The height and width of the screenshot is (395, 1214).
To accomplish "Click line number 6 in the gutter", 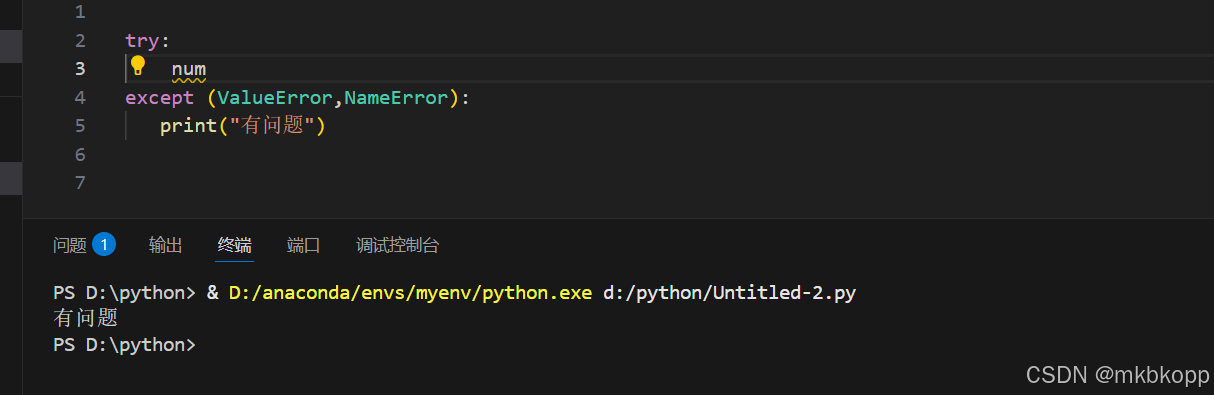I will click(80, 155).
